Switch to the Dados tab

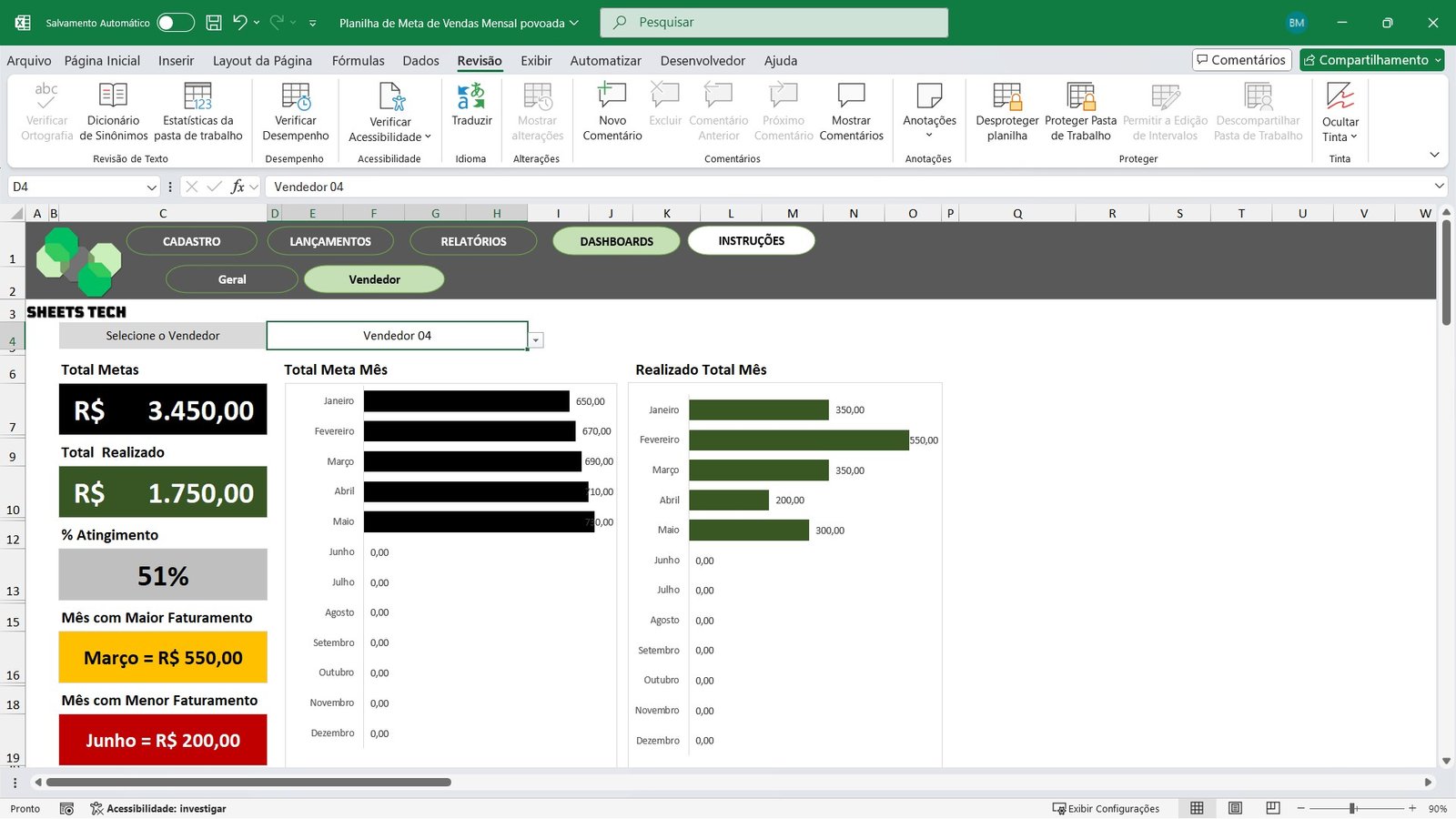(420, 60)
